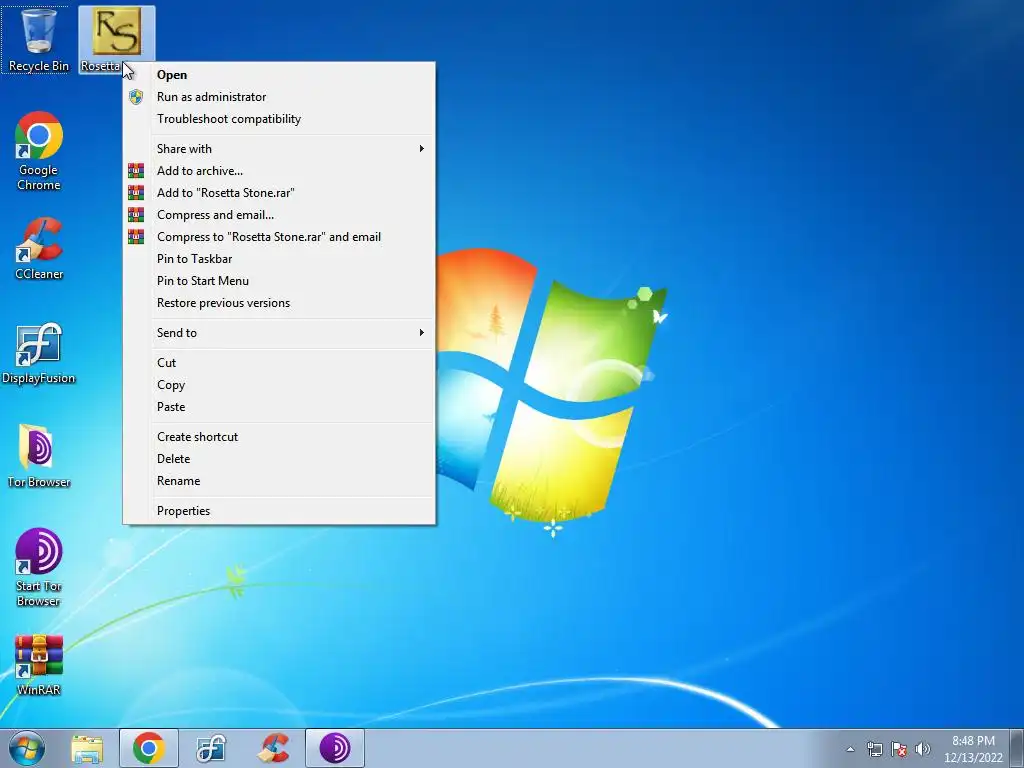The height and width of the screenshot is (768, 1024).
Task: Select Pin to Taskbar
Action: tap(279, 259)
